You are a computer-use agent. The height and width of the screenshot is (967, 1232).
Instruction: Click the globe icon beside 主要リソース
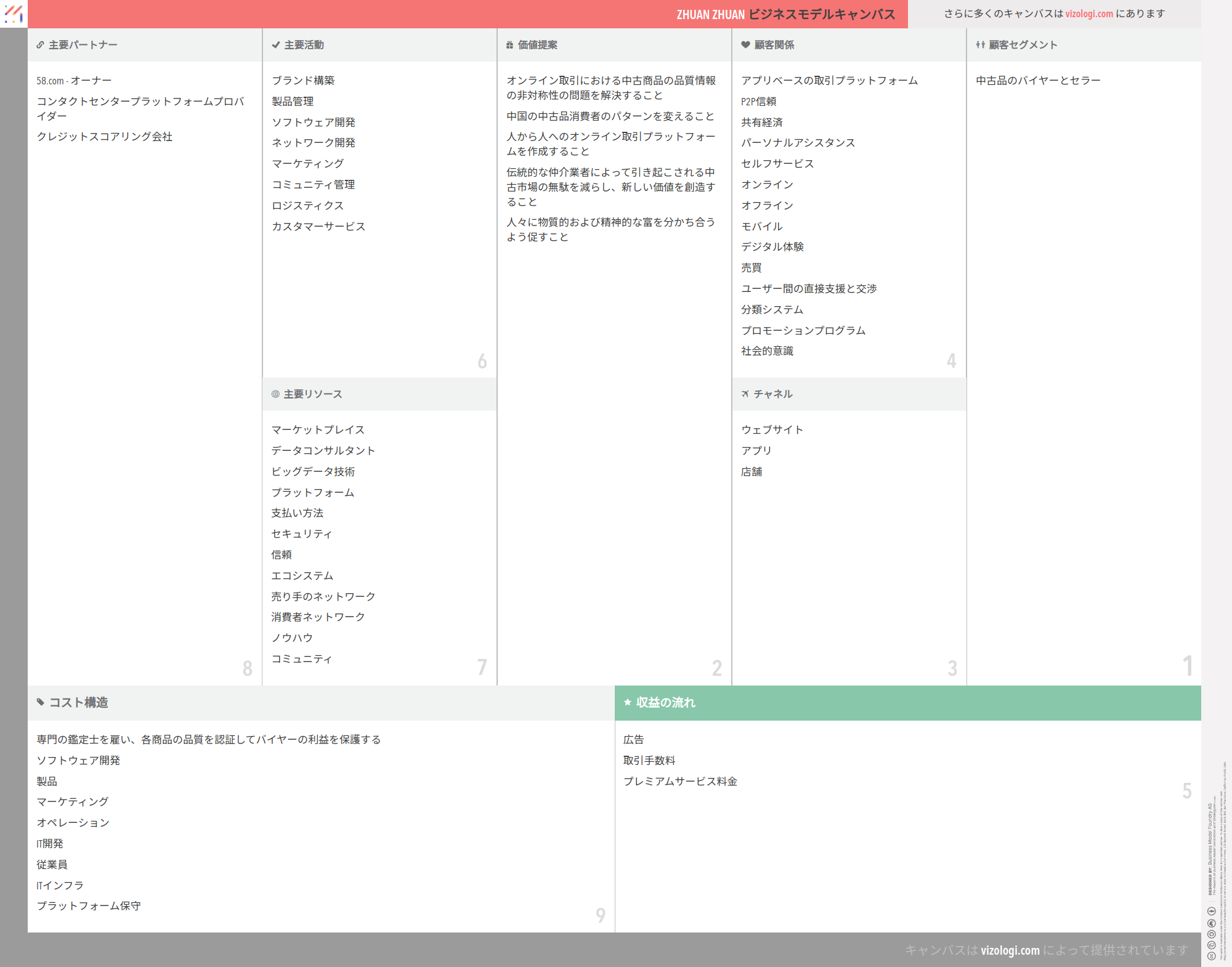[275, 394]
